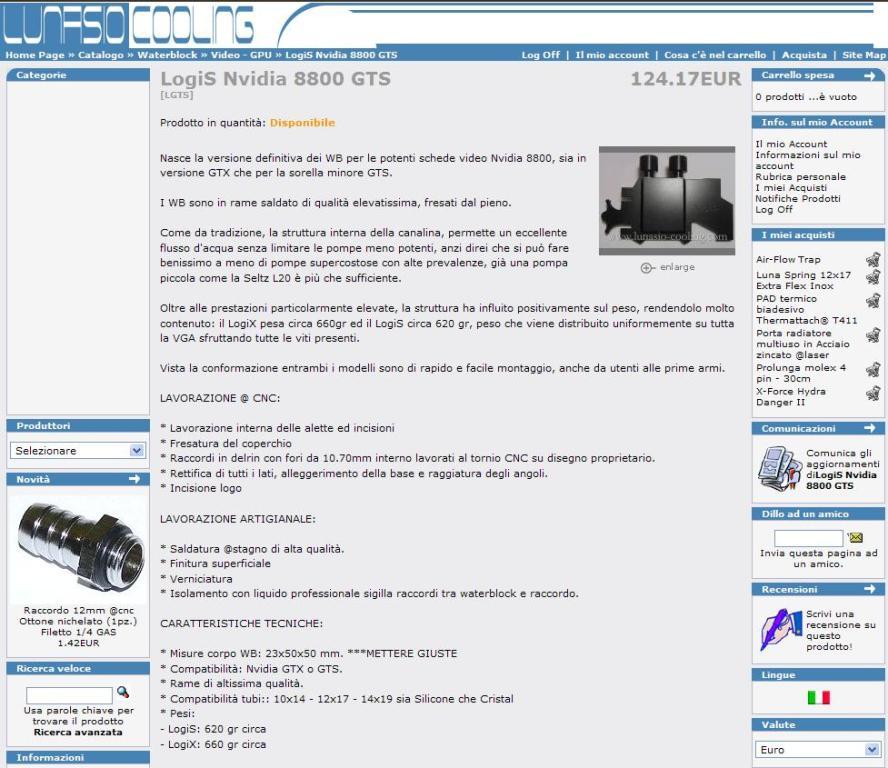Image resolution: width=888 pixels, height=768 pixels.
Task: Click the Disponibile availability text
Action: pyautogui.click(x=302, y=122)
